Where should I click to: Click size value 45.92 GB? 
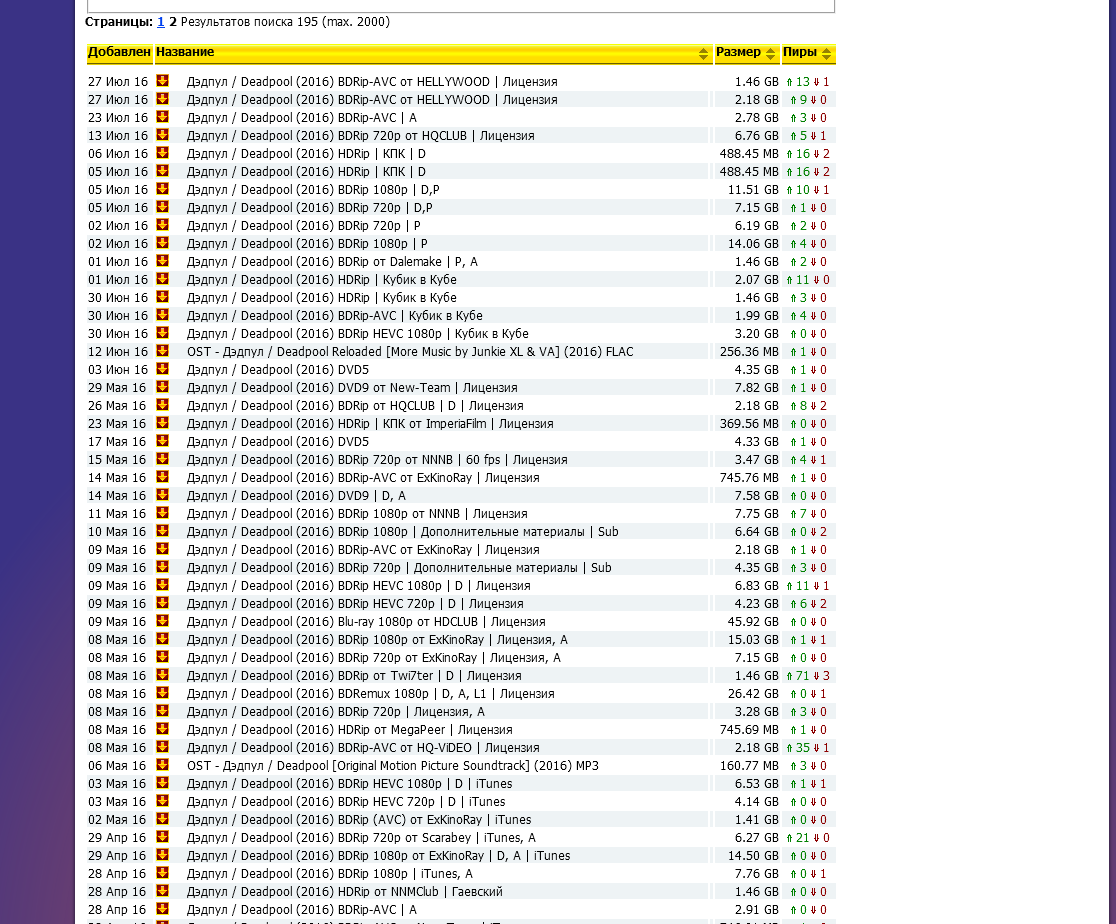pos(753,621)
